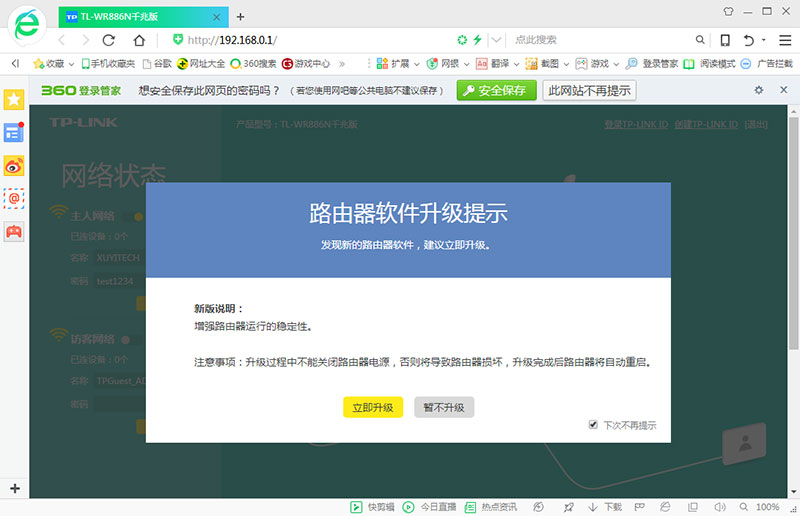Open 登录管家 toolbar item
Viewport: 800px width, 516px height.
point(652,63)
